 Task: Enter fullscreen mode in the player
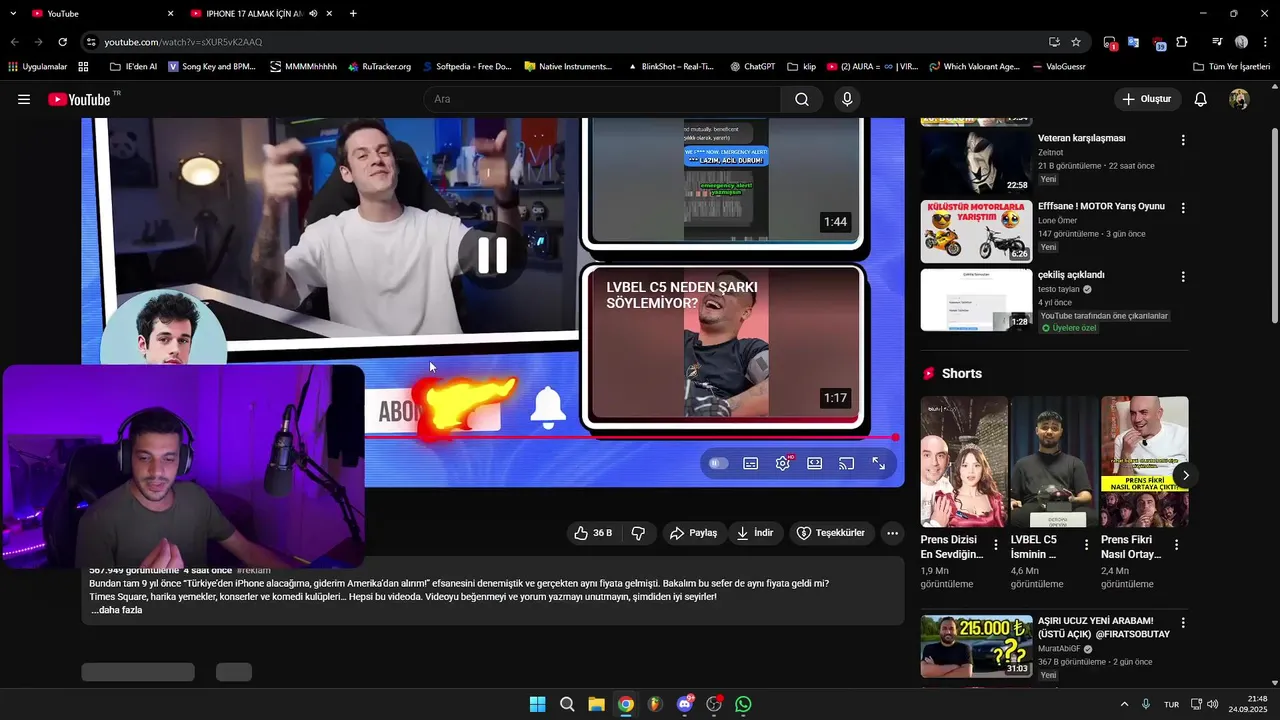tap(879, 463)
